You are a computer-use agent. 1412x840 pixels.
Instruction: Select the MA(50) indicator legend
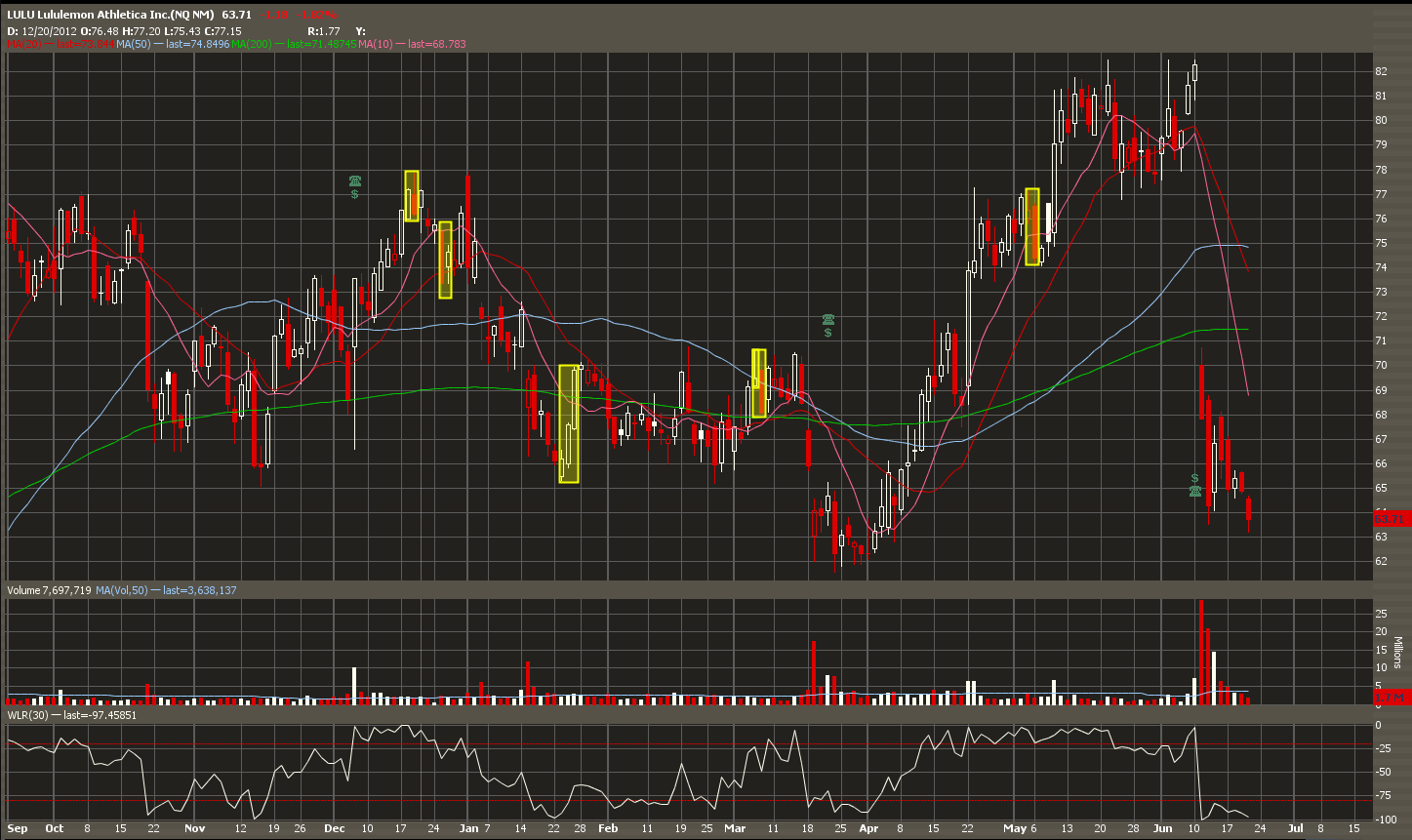pos(174,44)
